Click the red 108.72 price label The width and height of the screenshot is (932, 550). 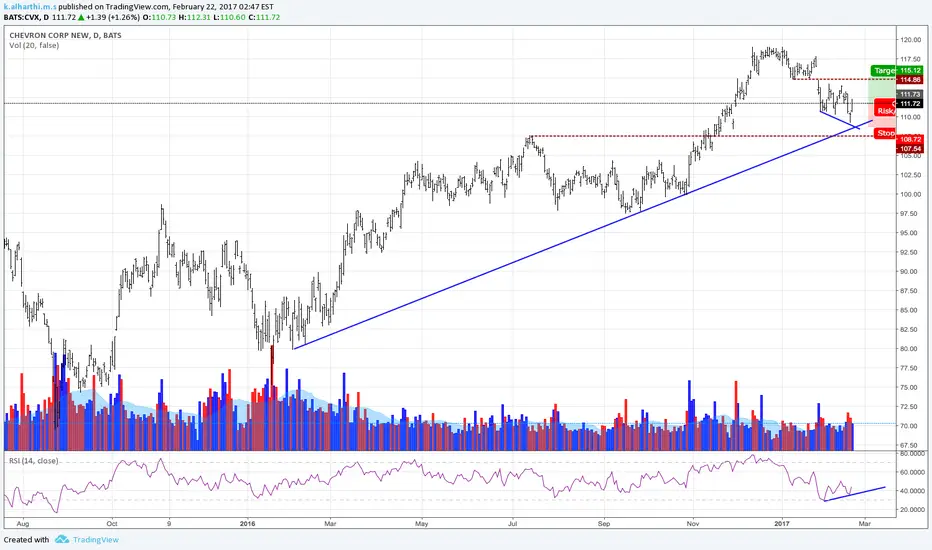tap(910, 139)
